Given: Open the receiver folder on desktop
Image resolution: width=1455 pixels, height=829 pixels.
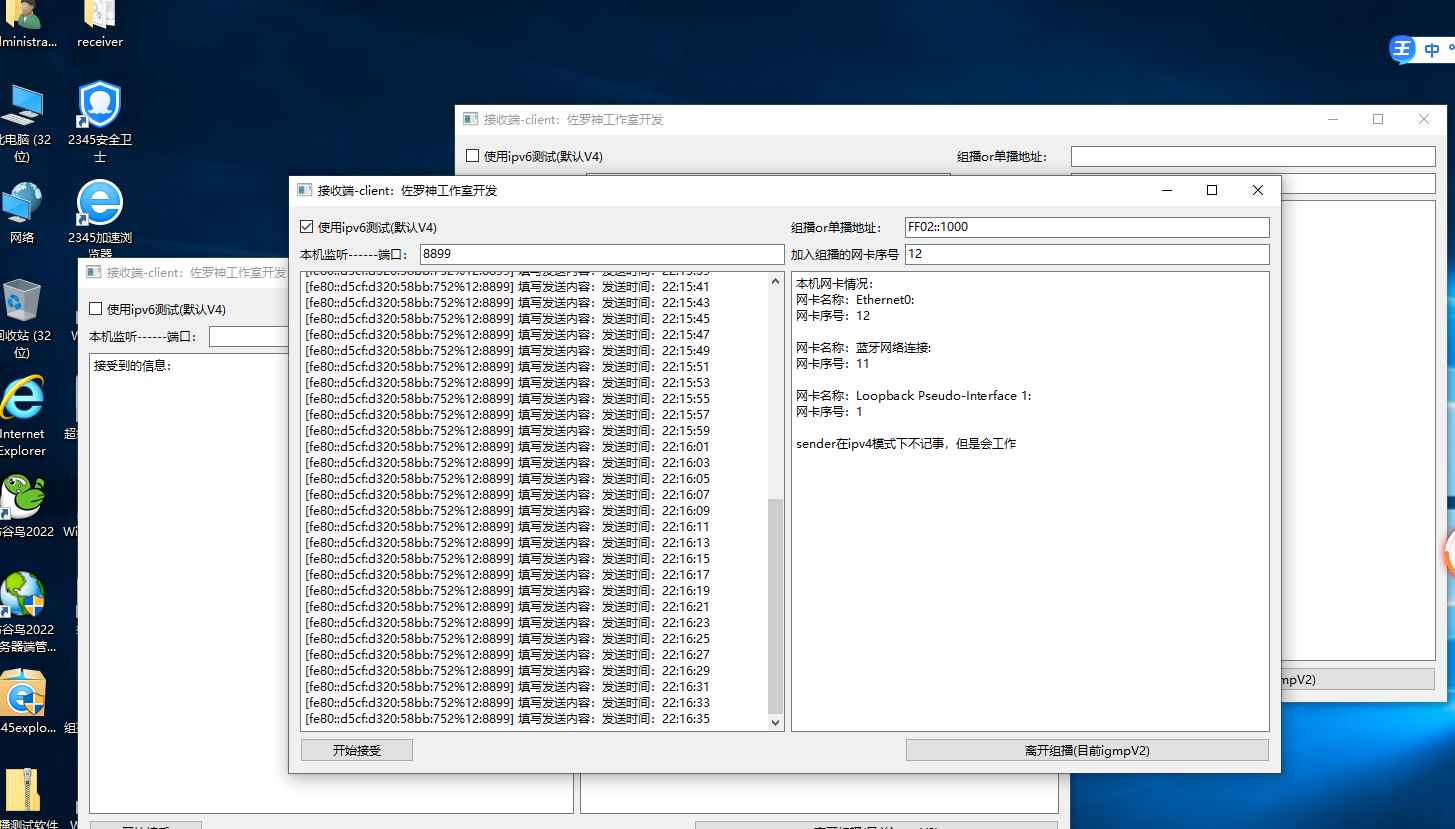Looking at the screenshot, I should (99, 17).
